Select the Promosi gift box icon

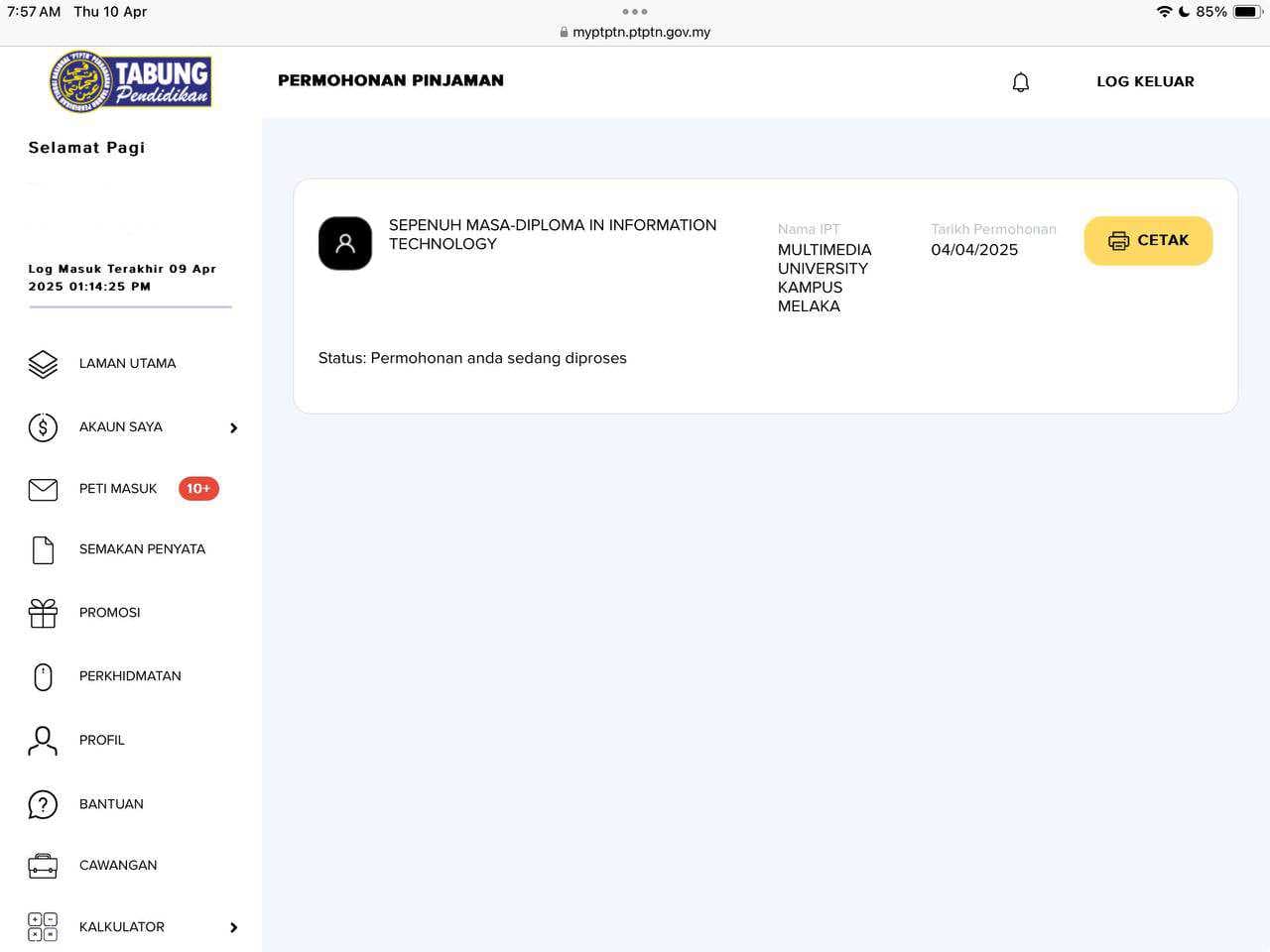[43, 614]
